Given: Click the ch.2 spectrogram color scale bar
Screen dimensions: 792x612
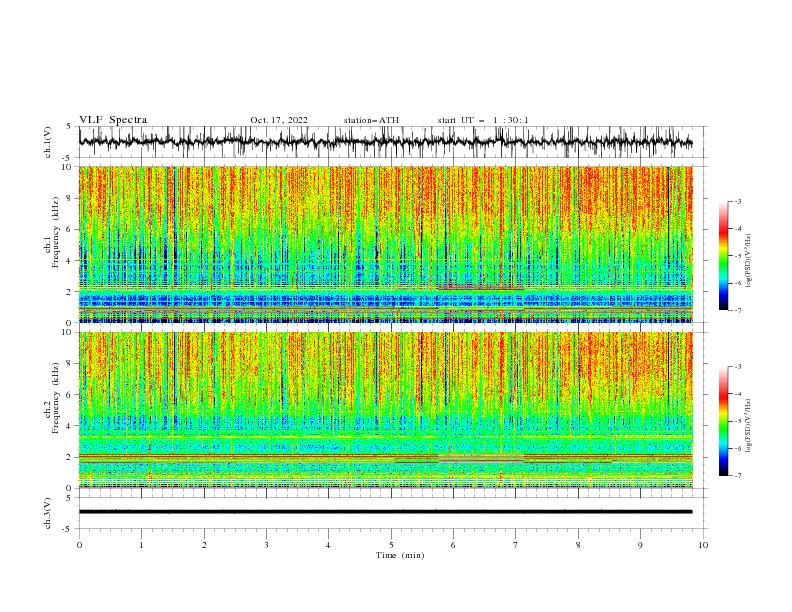Looking at the screenshot, I should click(x=723, y=421).
